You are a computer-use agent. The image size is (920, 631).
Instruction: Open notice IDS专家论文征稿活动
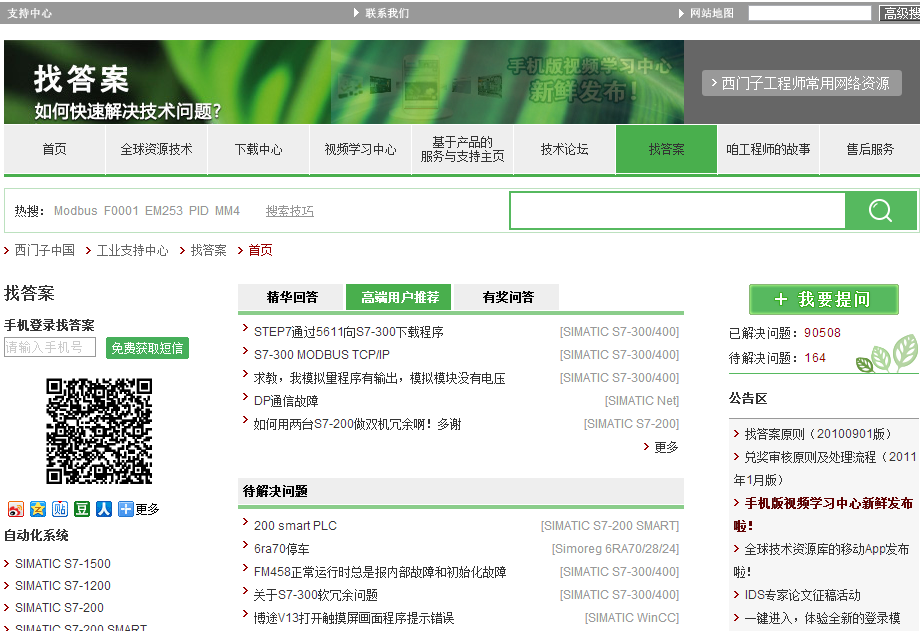[802, 595]
